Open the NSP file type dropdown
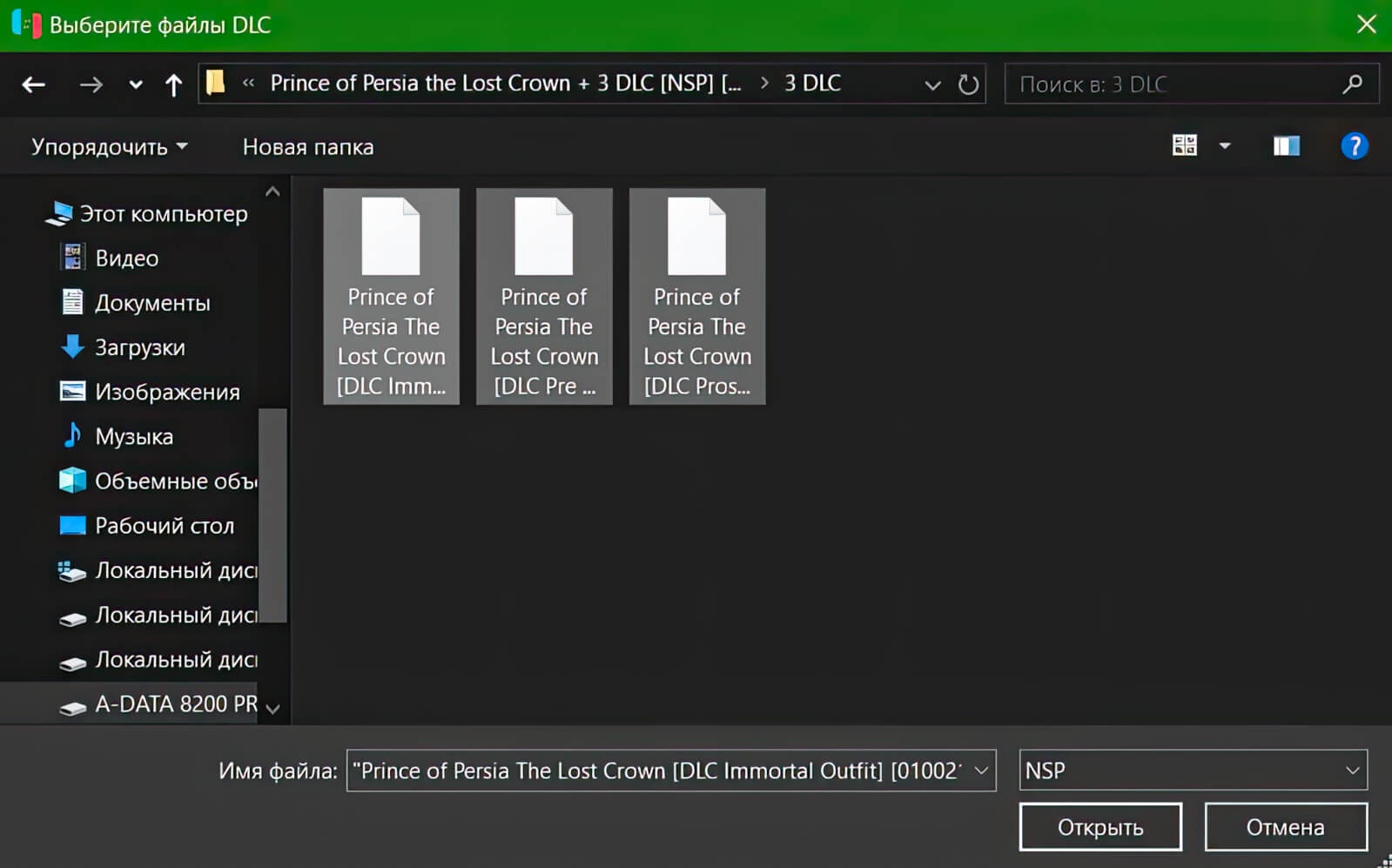Screen dimensions: 1392x868 pos(1194,770)
